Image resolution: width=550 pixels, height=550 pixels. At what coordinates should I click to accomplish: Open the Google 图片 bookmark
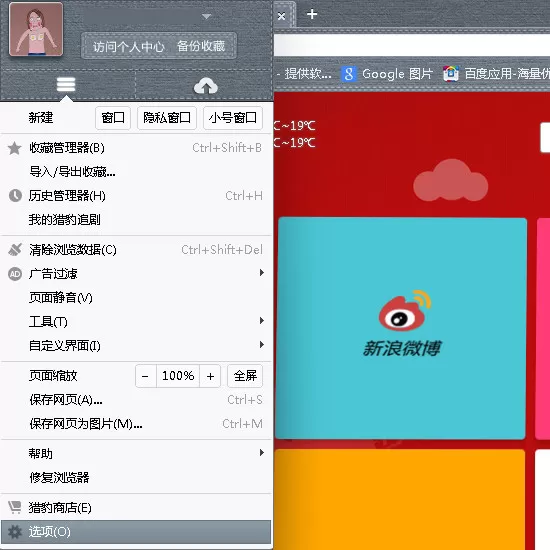tap(387, 74)
